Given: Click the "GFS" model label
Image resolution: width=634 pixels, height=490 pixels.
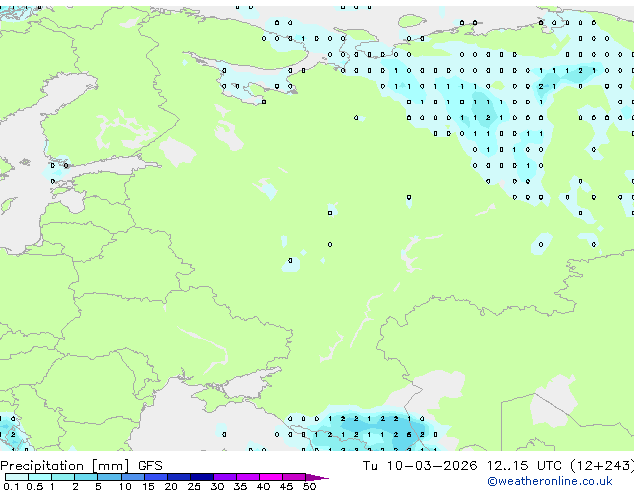Looking at the screenshot, I should [x=150, y=466].
